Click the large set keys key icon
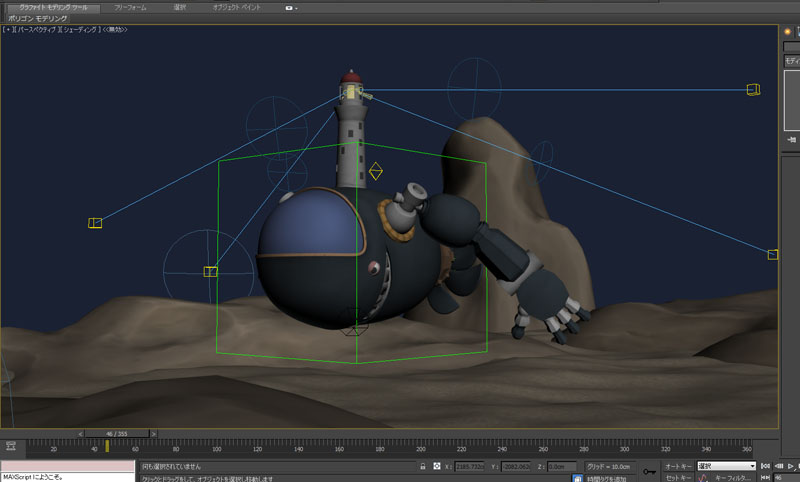Screen dimensions: 800x482 click(649, 471)
